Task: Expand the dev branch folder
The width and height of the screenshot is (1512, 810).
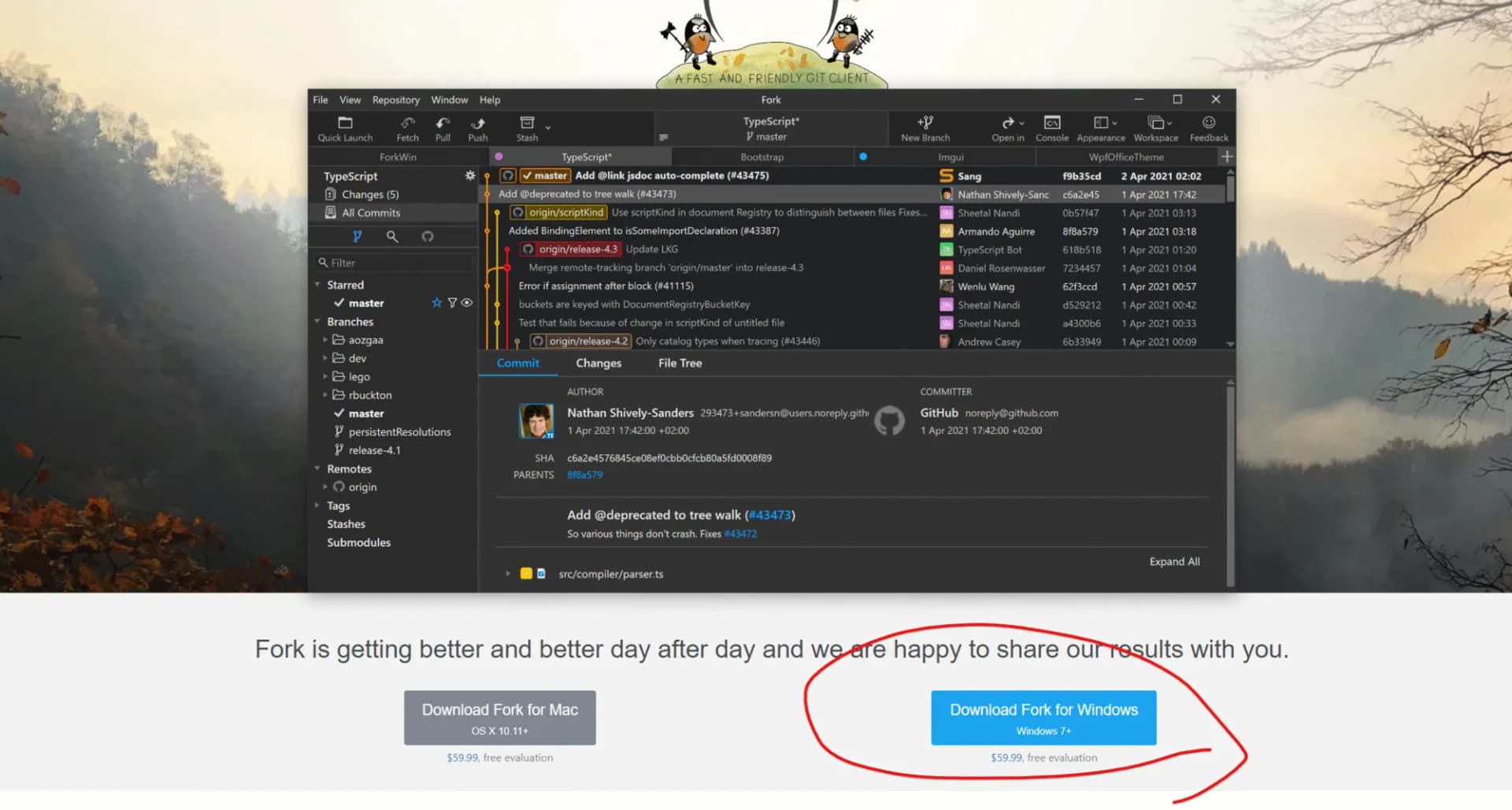Action: [325, 358]
